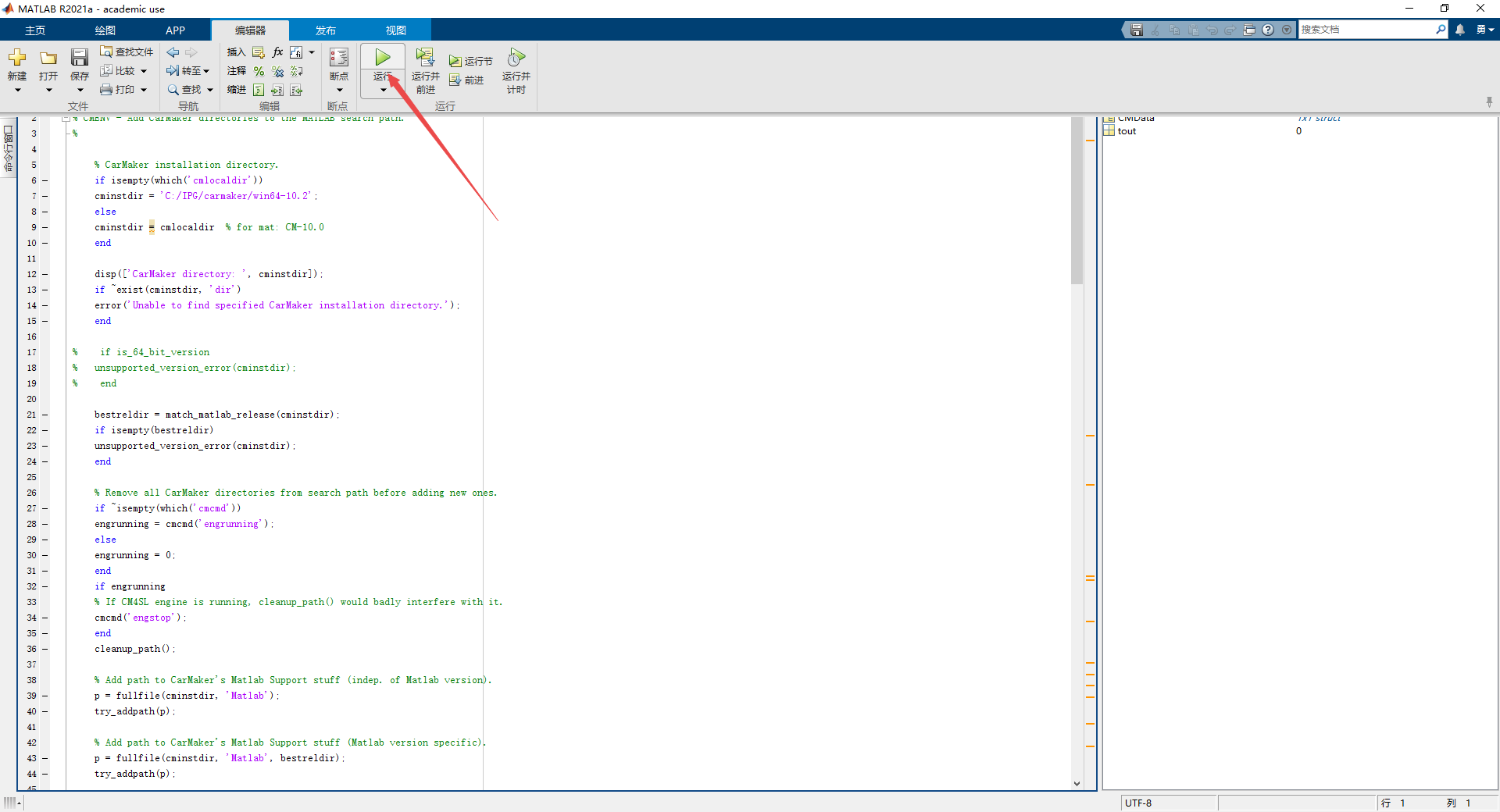Click the Run Section (运行节) icon
This screenshot has width=1500, height=812.
tap(455, 61)
